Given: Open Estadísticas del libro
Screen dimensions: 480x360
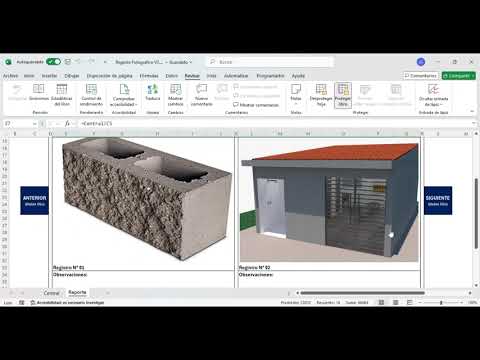Looking at the screenshot, I should point(62,95).
